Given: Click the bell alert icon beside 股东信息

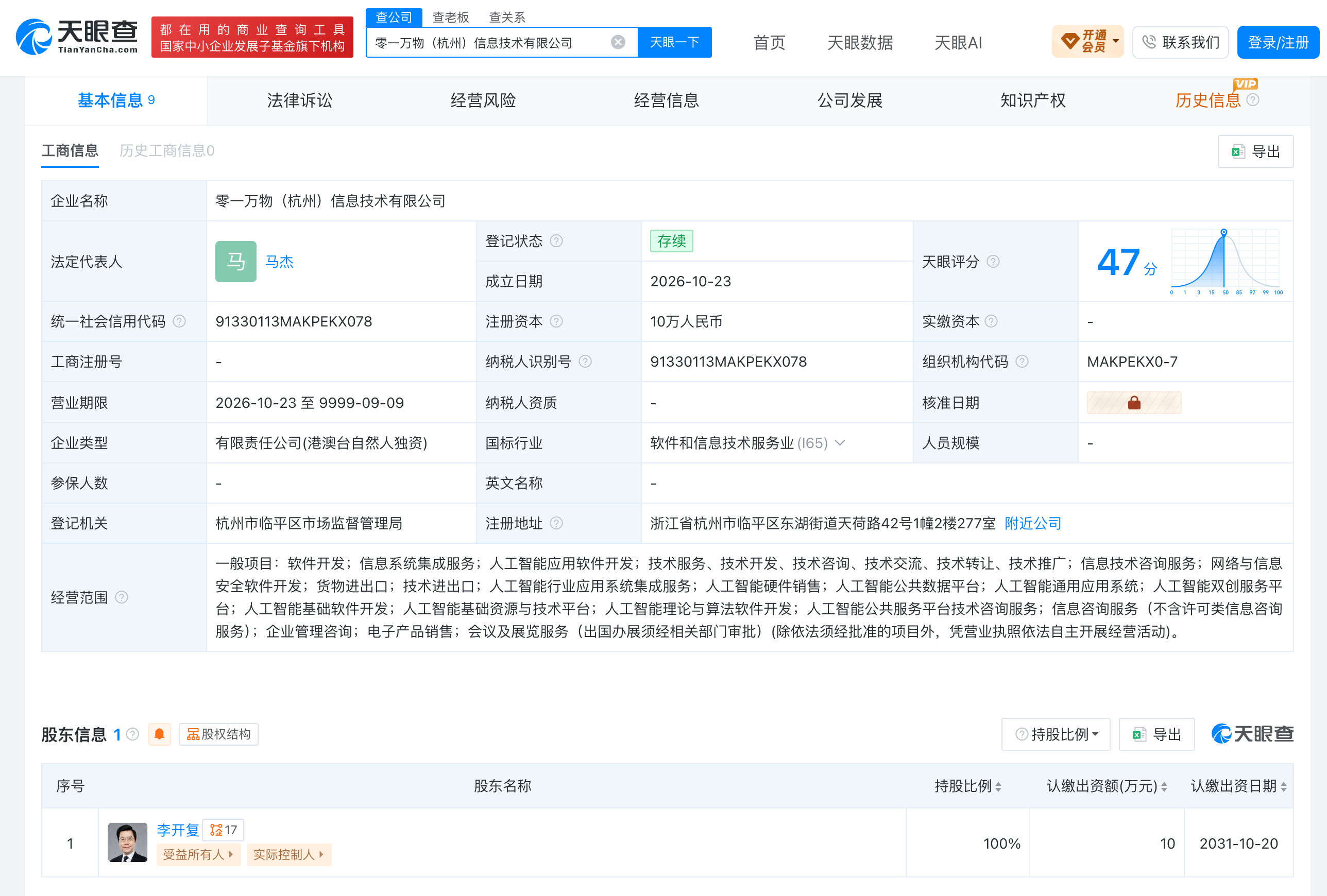Looking at the screenshot, I should pyautogui.click(x=159, y=734).
